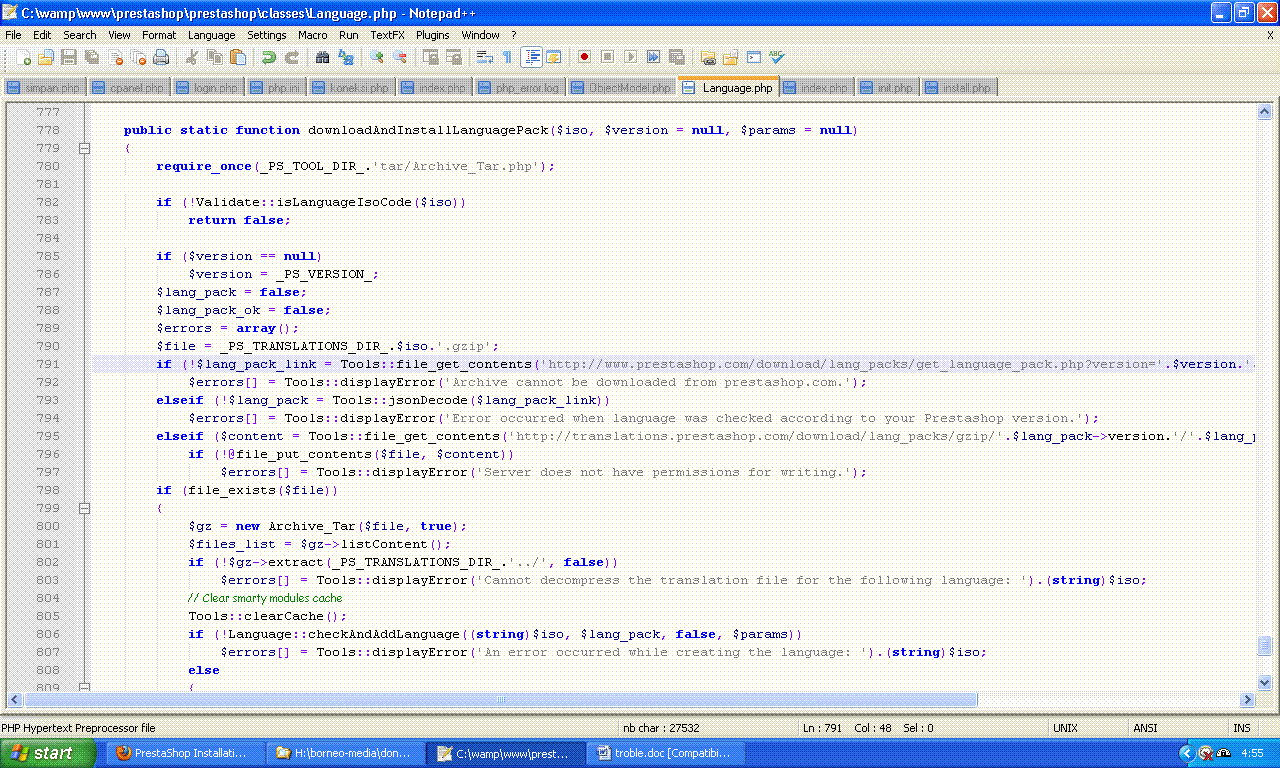Click the Paste toolbar icon
The image size is (1280, 768).
[x=238, y=58]
